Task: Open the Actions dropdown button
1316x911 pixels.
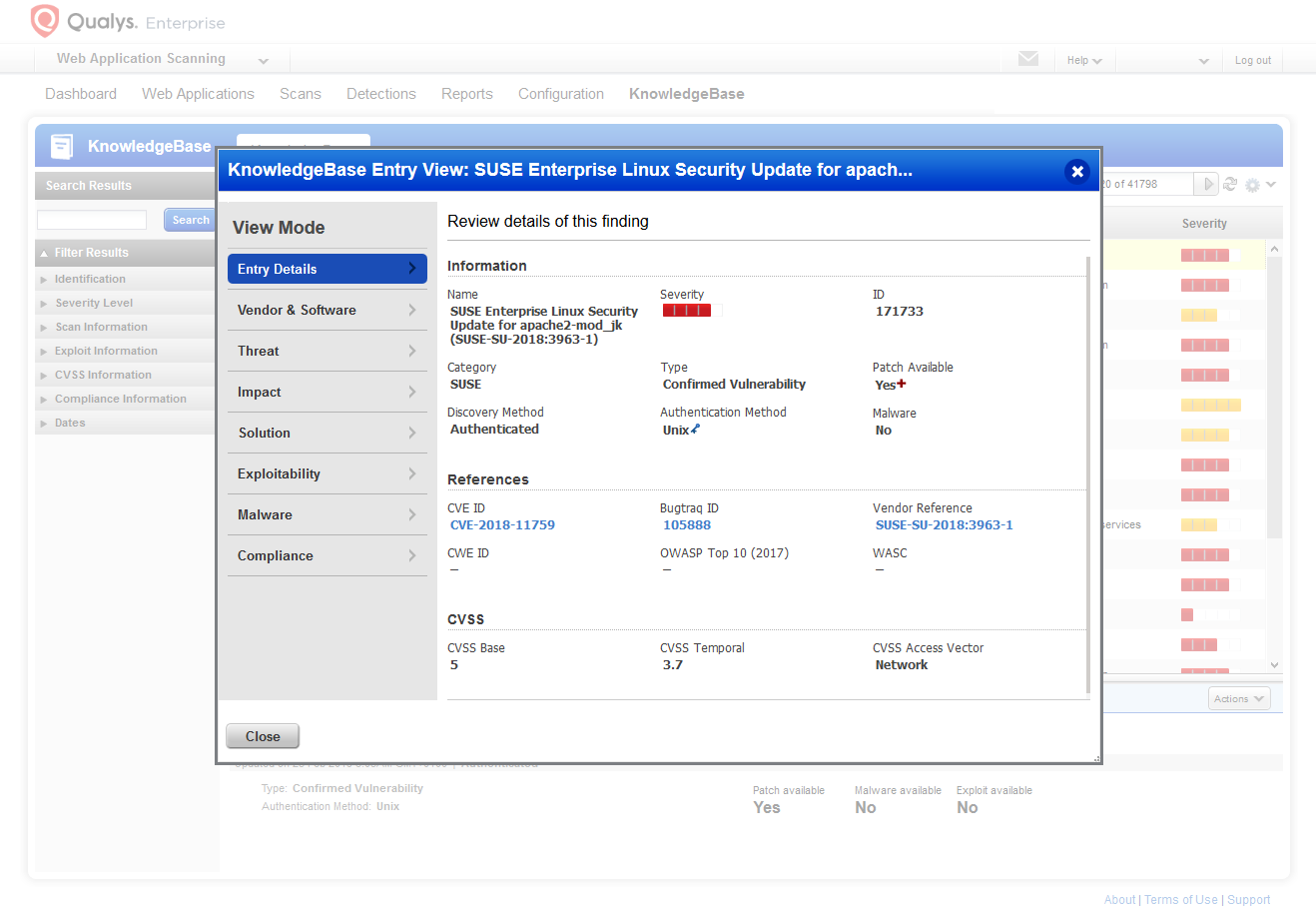Action: coord(1239,699)
